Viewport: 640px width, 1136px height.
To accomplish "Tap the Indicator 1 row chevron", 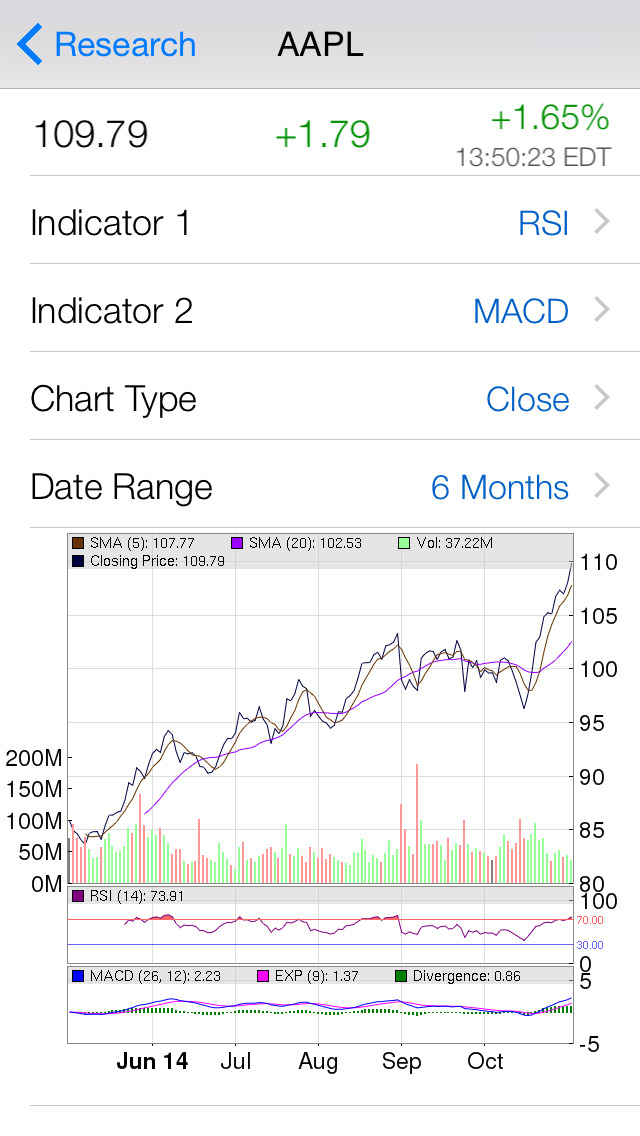I will pos(602,222).
